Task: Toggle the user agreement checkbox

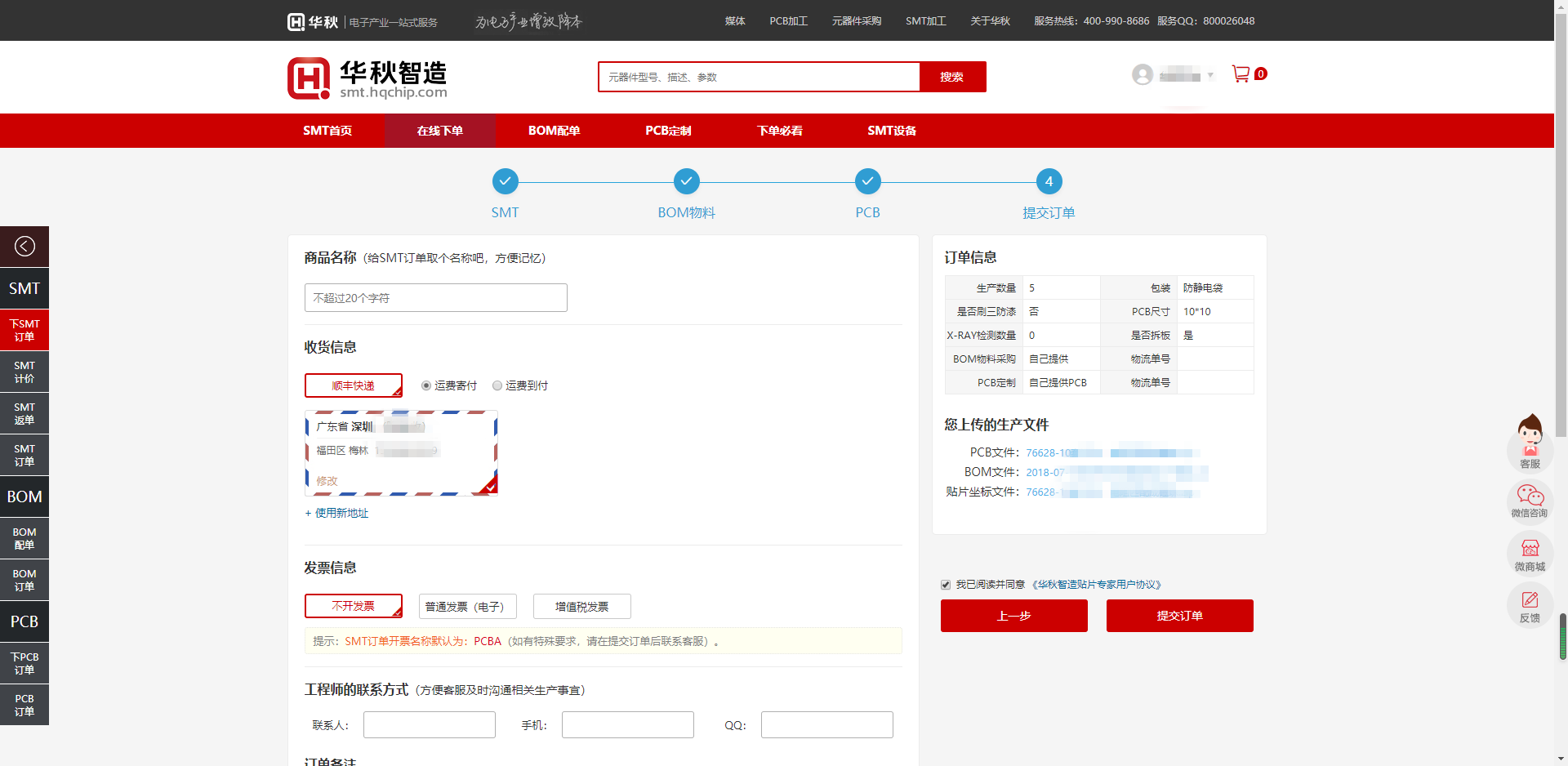Action: (x=946, y=585)
